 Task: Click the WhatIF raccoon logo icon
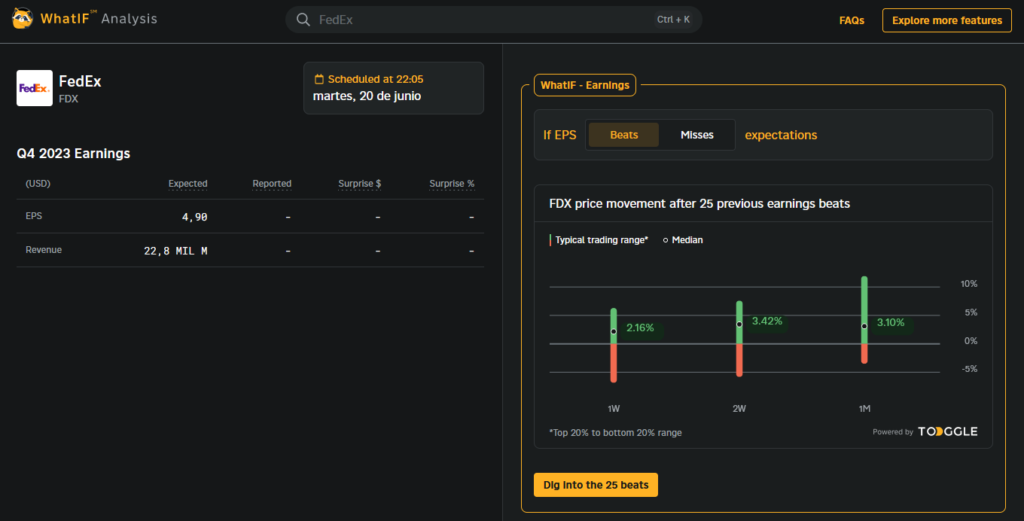(x=22, y=18)
